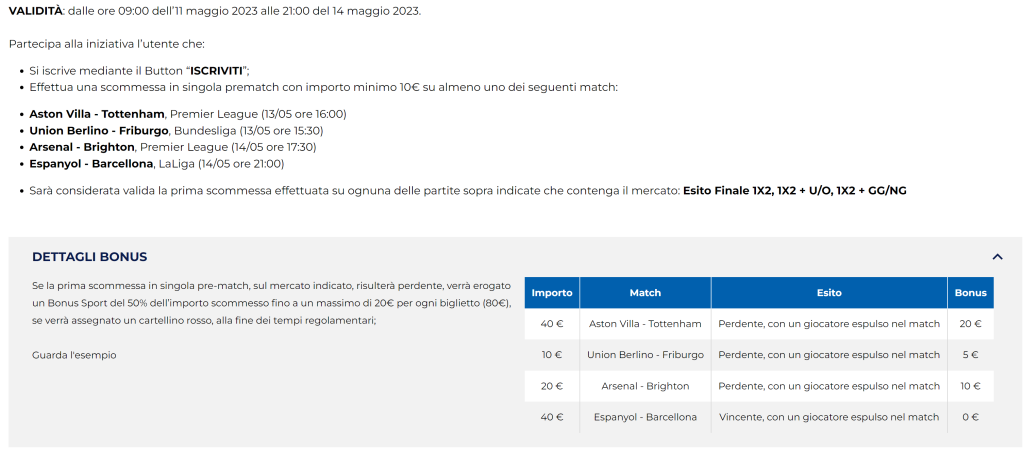Click the 0 € bonus cell
This screenshot has width=1024, height=451.
click(x=970, y=417)
